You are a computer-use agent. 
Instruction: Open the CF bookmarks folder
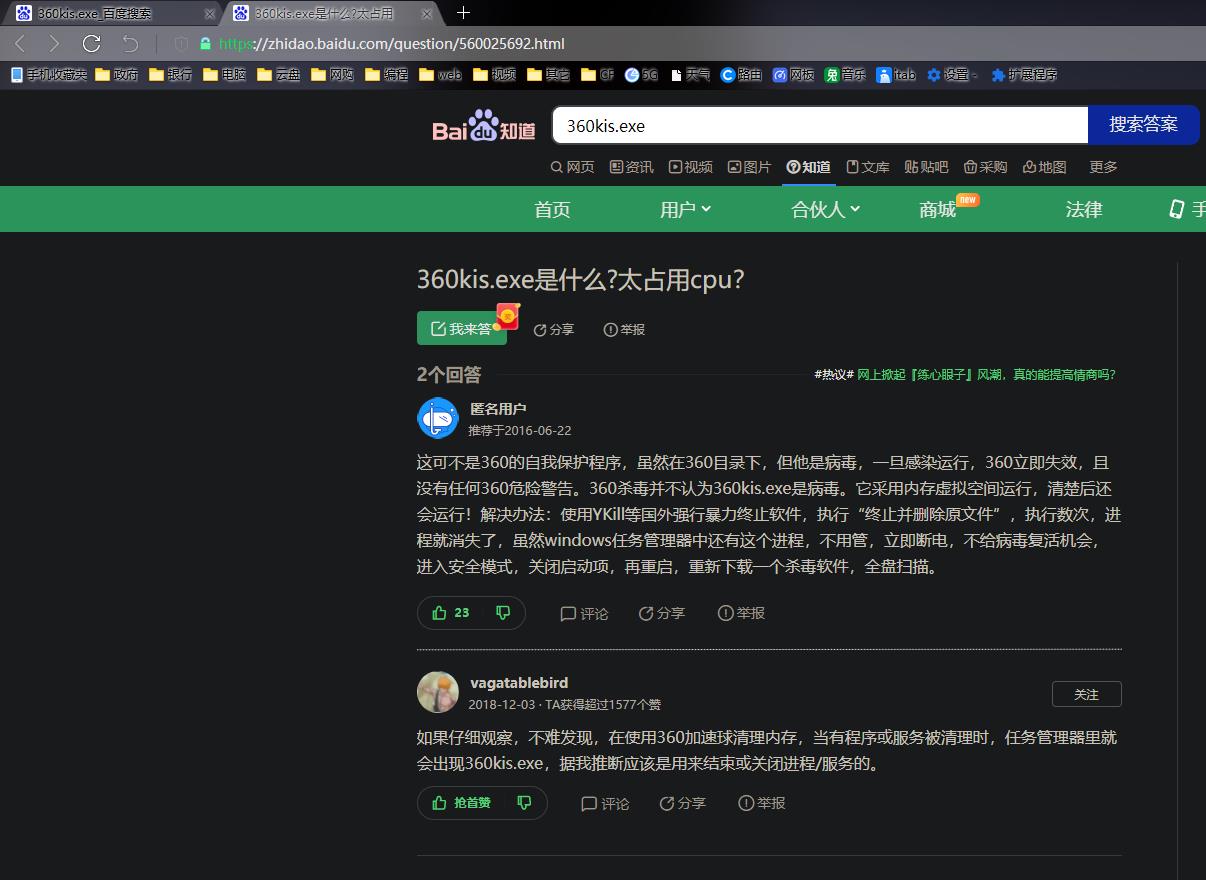pyautogui.click(x=598, y=75)
